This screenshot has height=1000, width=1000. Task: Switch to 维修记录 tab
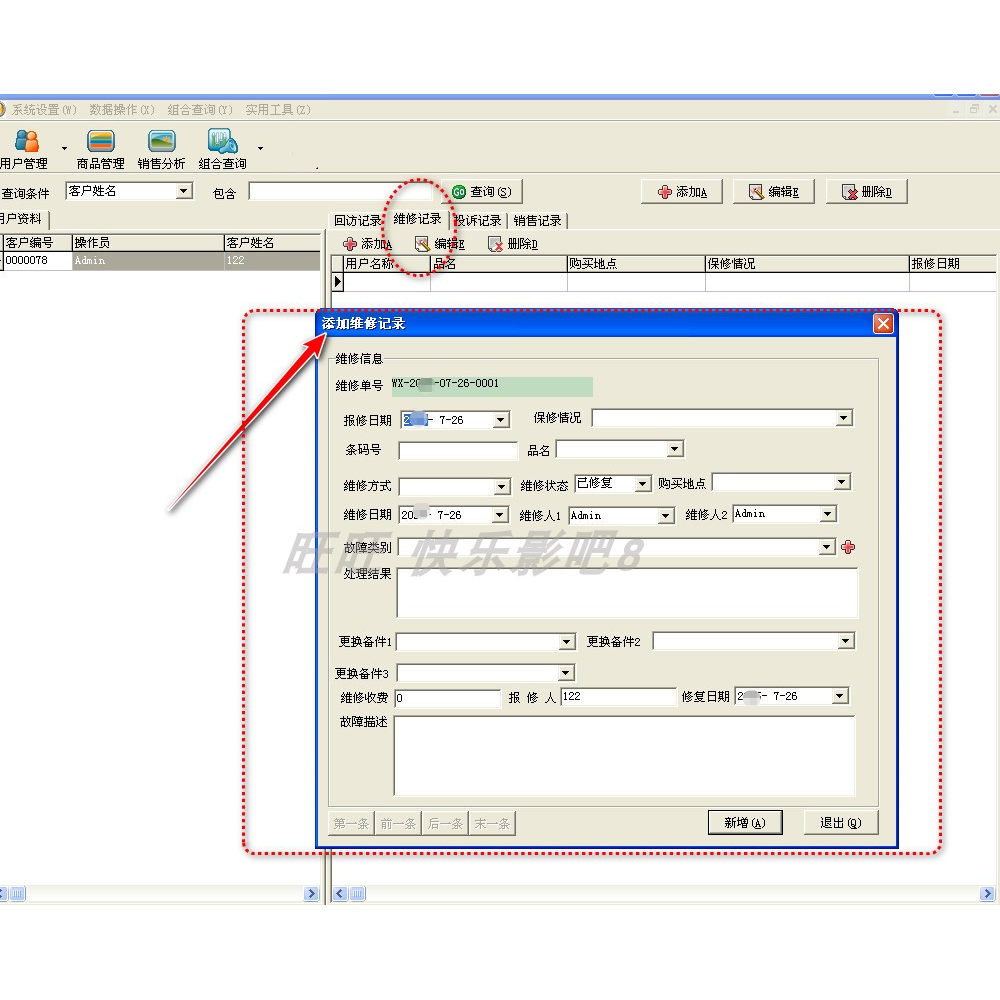tap(417, 219)
